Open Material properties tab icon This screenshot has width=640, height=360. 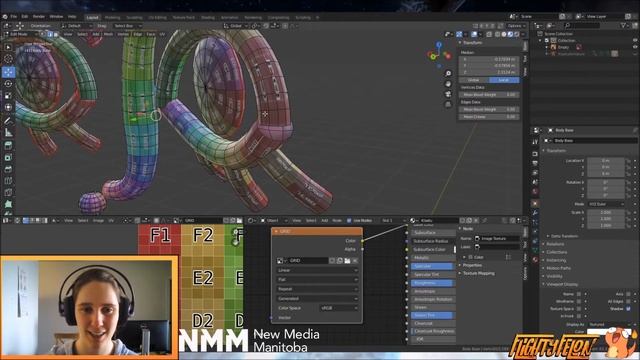pyautogui.click(x=535, y=260)
